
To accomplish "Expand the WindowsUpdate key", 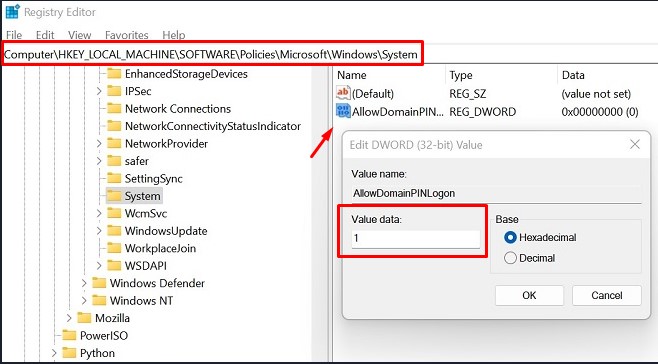I will pyautogui.click(x=99, y=231).
